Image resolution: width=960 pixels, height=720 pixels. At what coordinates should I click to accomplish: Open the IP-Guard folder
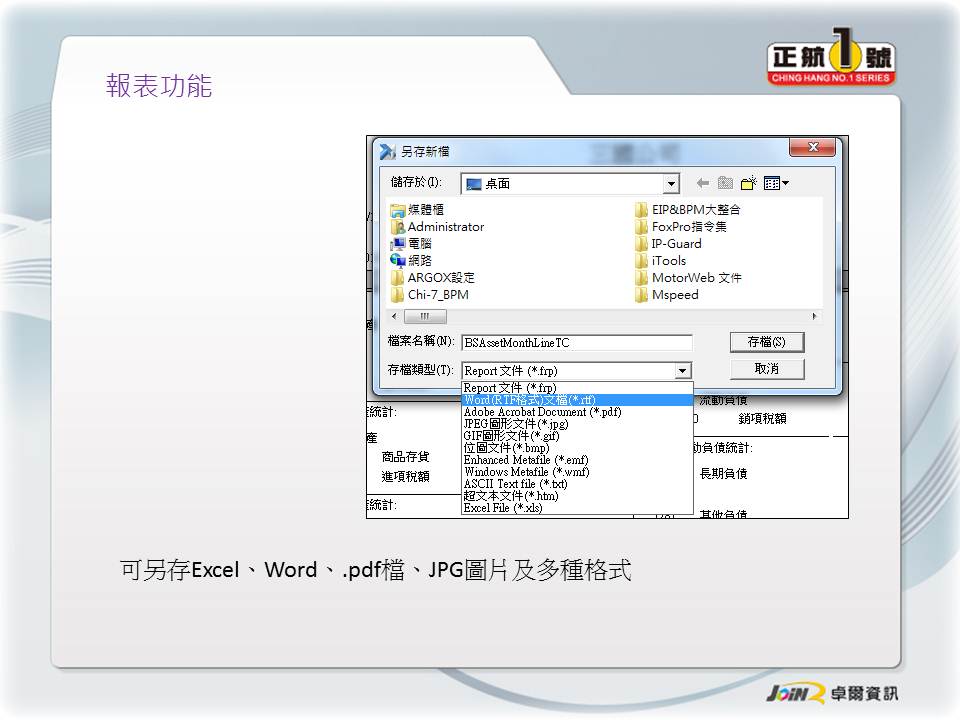tap(676, 244)
